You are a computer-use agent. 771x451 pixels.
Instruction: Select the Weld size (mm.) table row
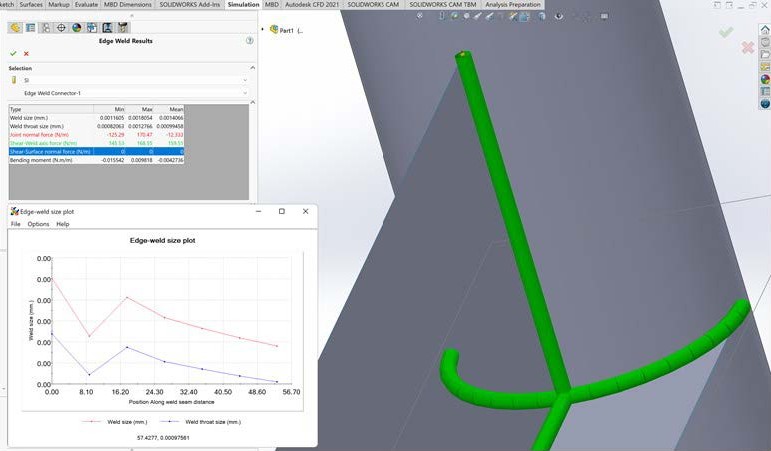tap(96, 118)
